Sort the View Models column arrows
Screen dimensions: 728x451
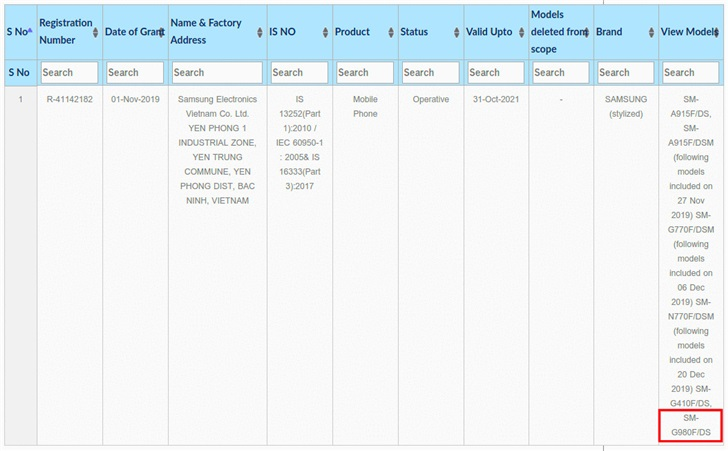point(716,32)
